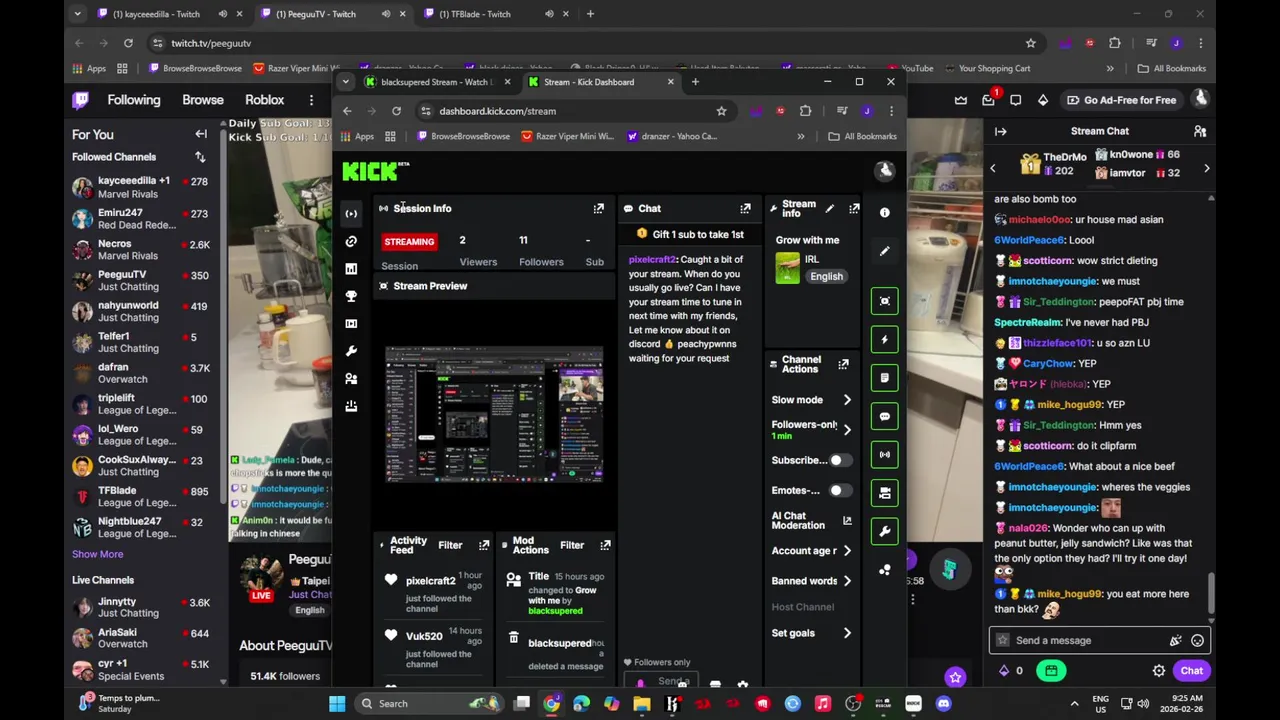Collapse the Stream Chat panel
This screenshot has width=1280, height=720.
tap(1000, 131)
